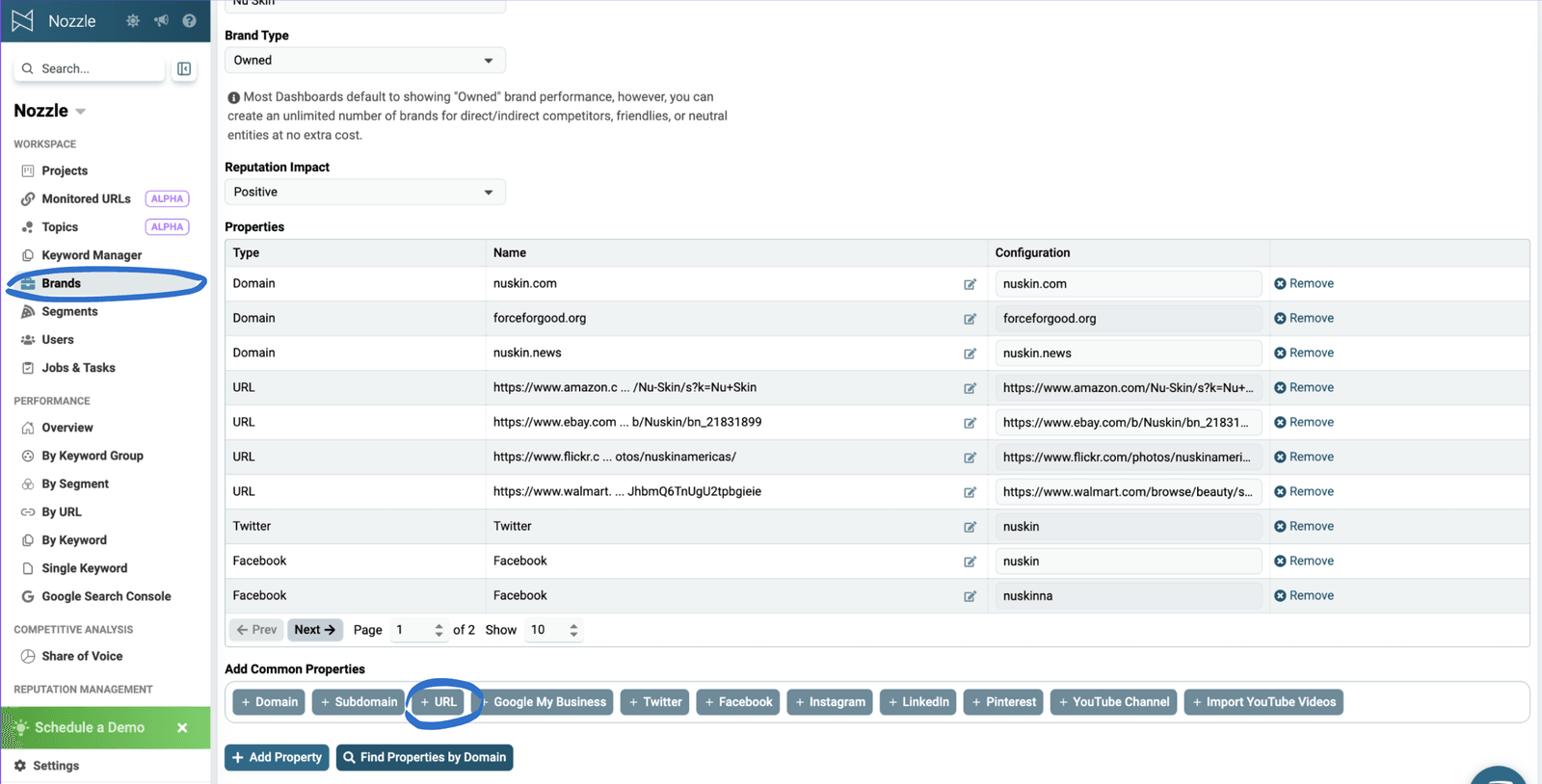The height and width of the screenshot is (784, 1542).
Task: Go to Keyword Manager
Action: tap(92, 255)
